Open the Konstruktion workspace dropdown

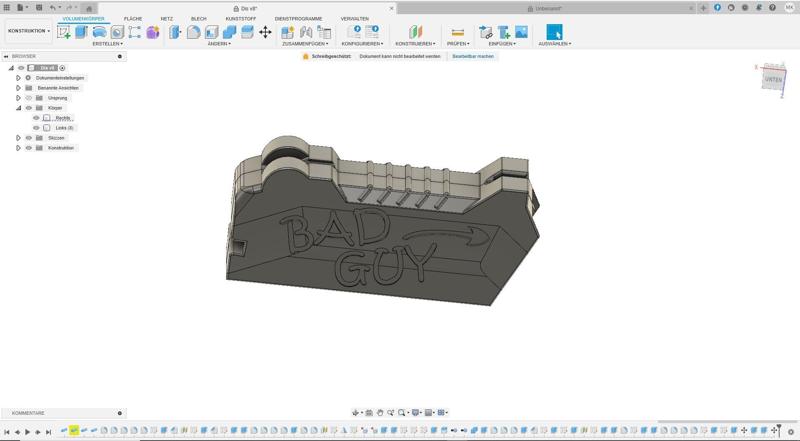pyautogui.click(x=29, y=31)
